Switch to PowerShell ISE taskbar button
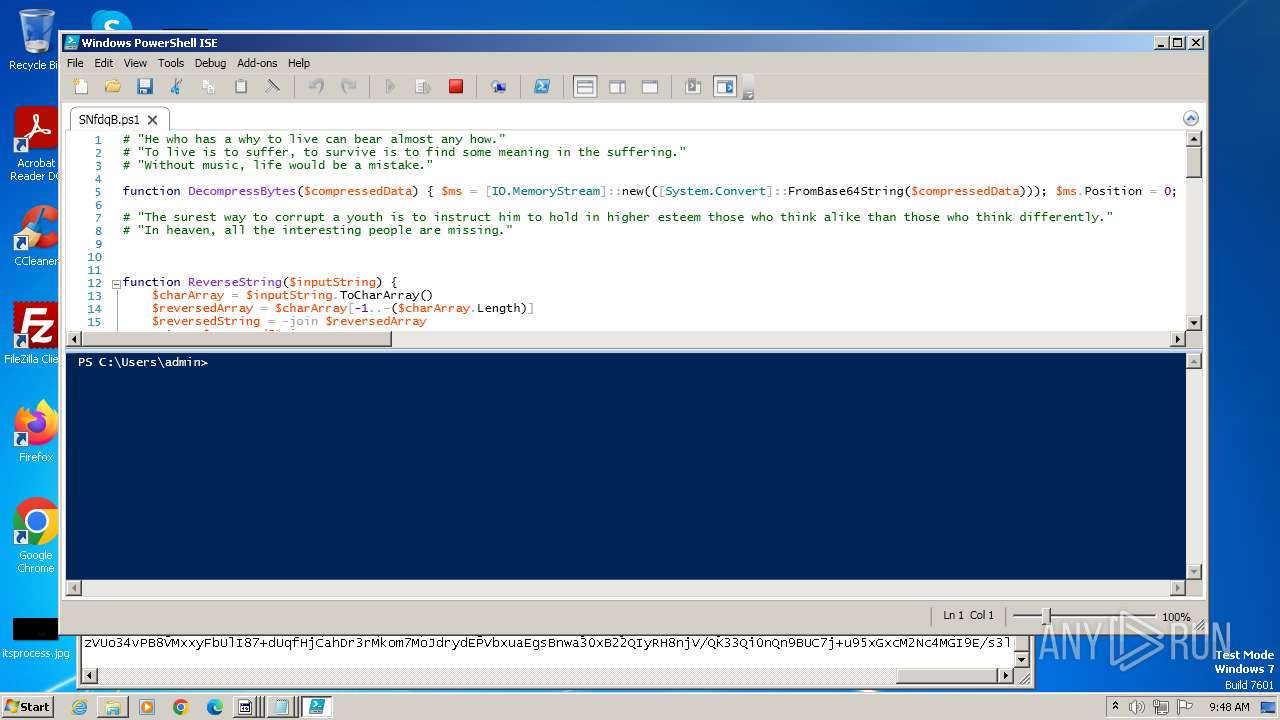 (316, 707)
